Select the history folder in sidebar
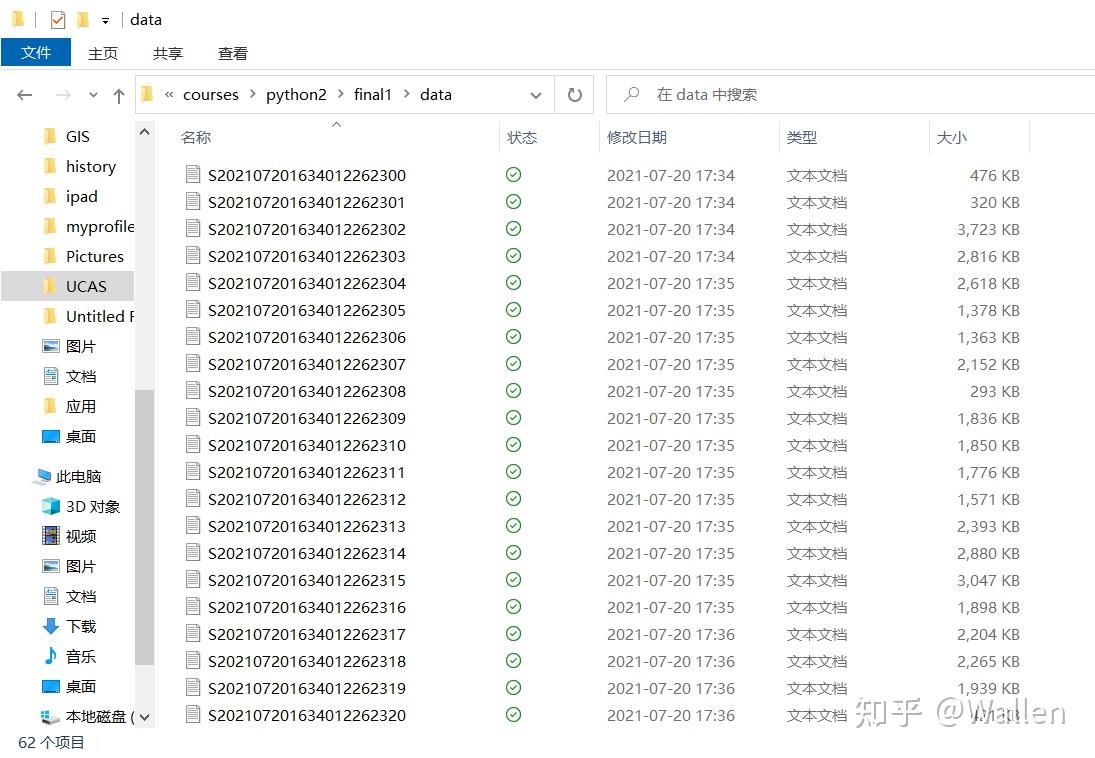This screenshot has width=1095, height=758. [91, 166]
